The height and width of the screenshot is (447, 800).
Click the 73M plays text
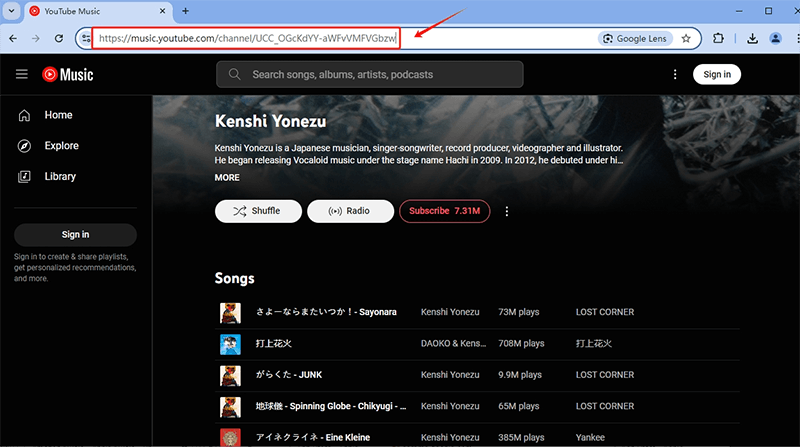pyautogui.click(x=519, y=312)
